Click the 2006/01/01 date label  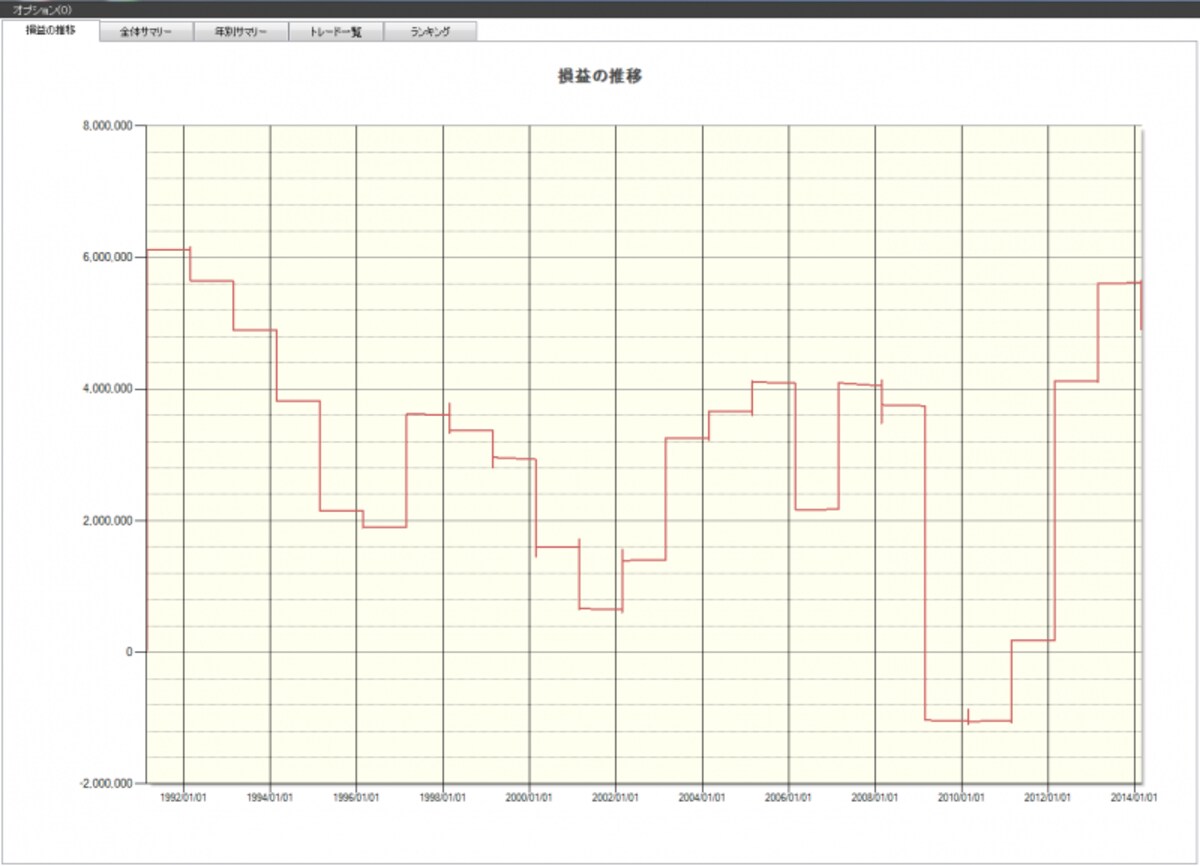pos(789,798)
